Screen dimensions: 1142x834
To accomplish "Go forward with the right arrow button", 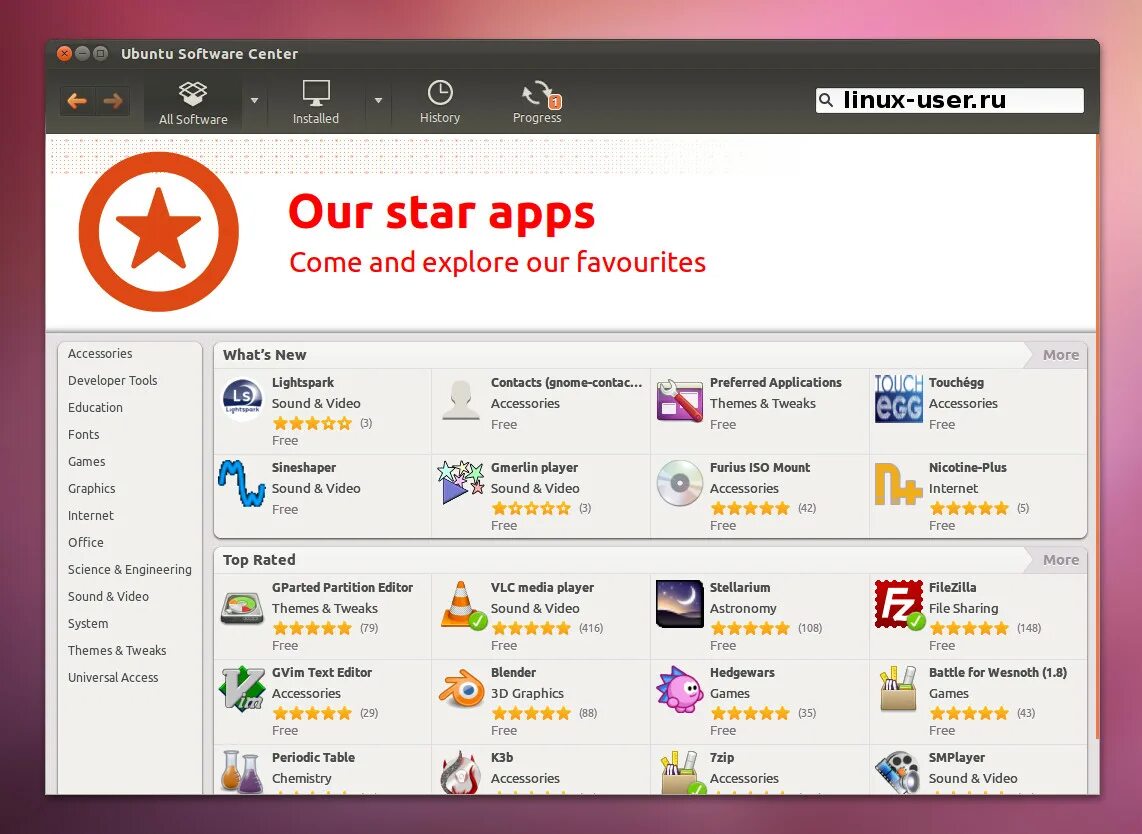I will point(113,101).
